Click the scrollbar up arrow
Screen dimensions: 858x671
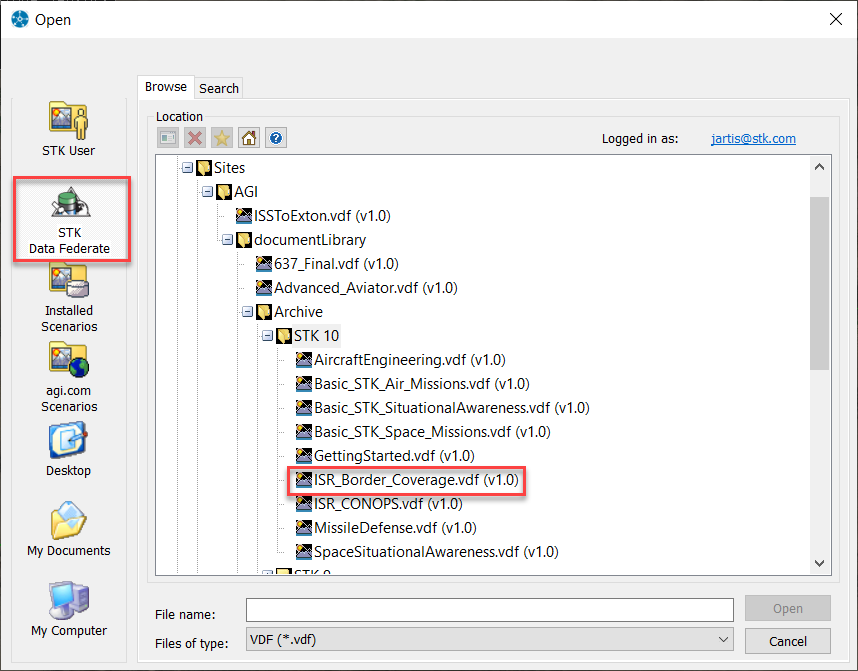[819, 167]
